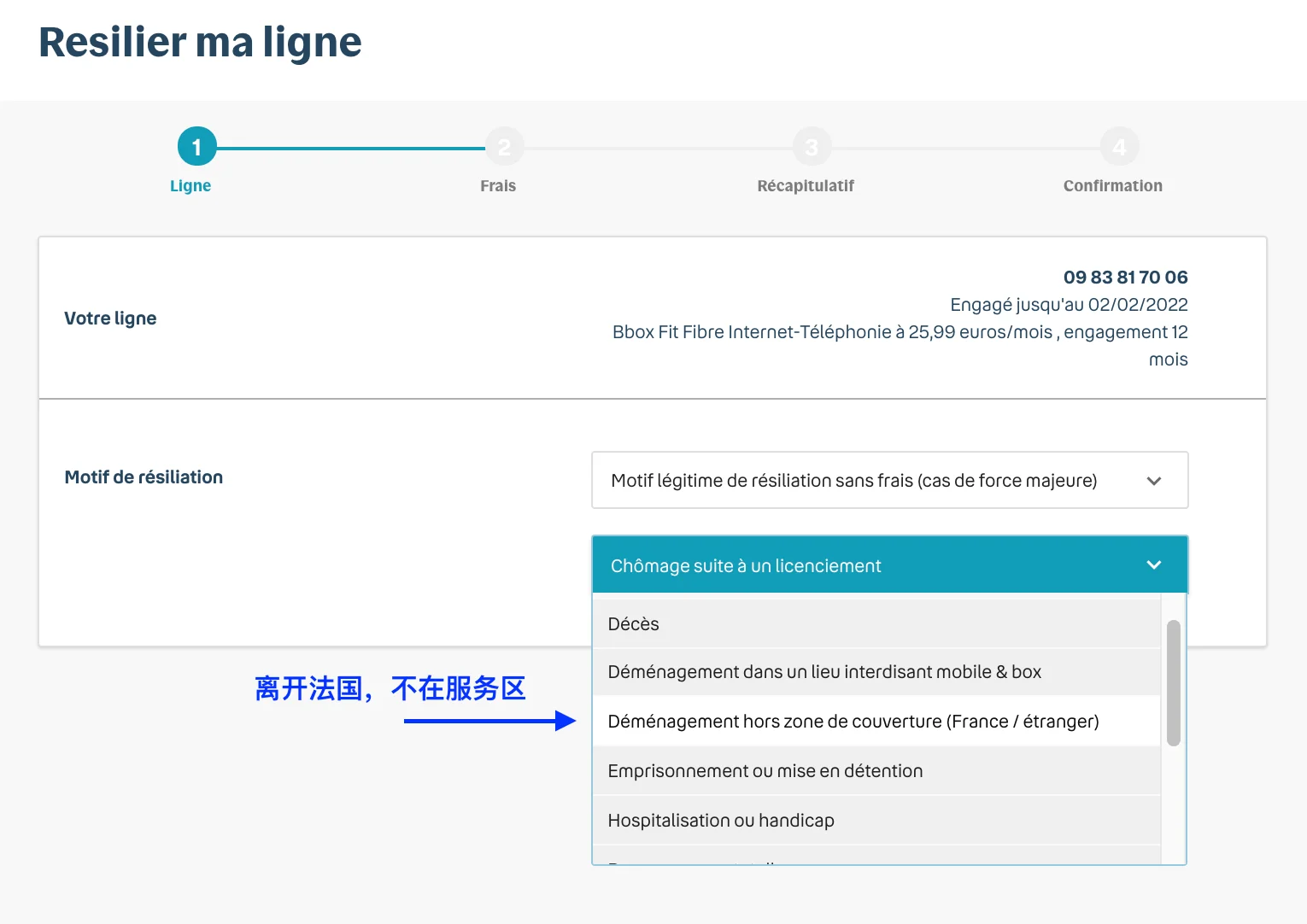Screen dimensions: 1307x924
Task: Click the Bbox Fit Fibre offer description
Action: pos(900,345)
